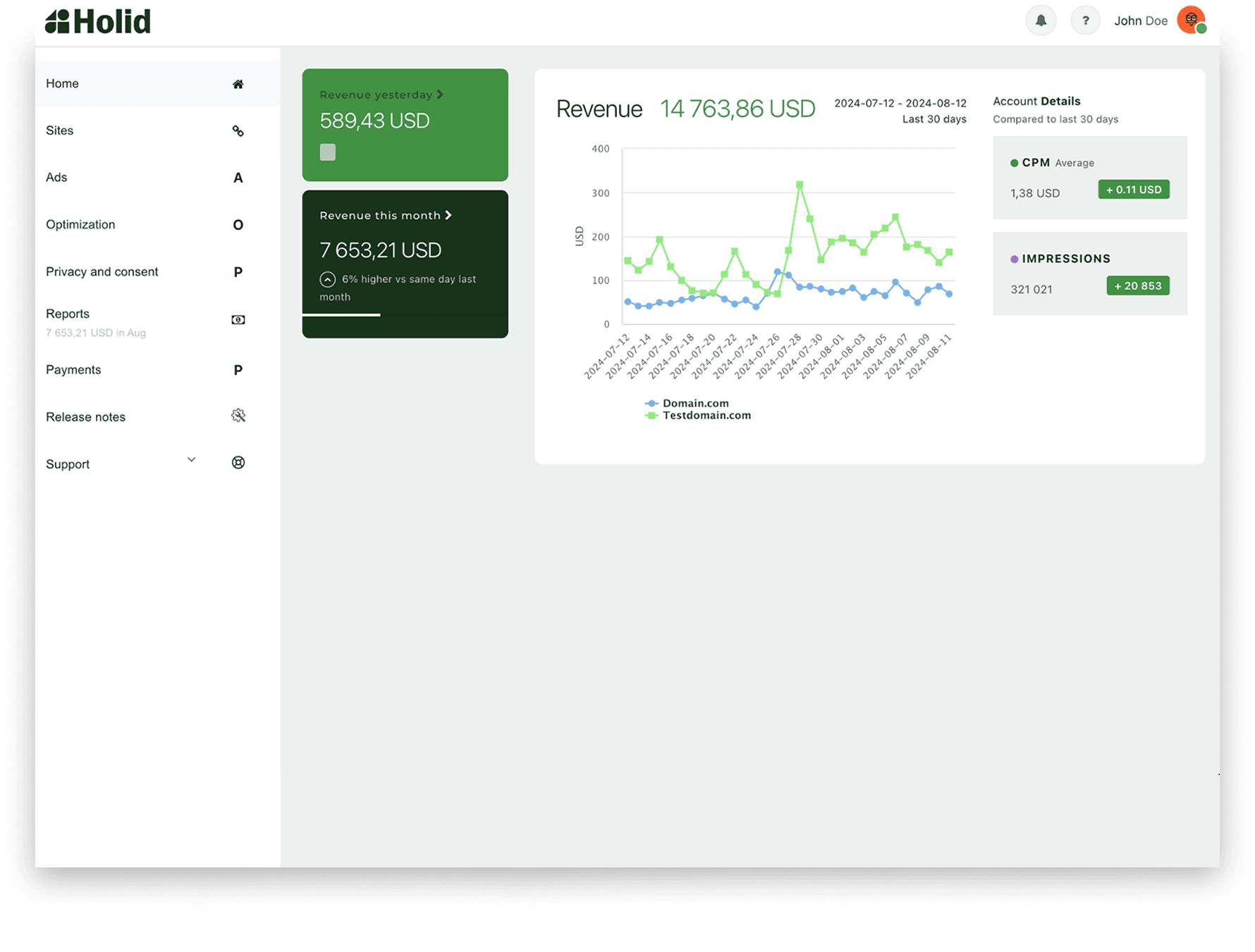This screenshot has width=1255, height=952.
Task: Toggle Domain.com series in chart legend
Action: coord(687,403)
